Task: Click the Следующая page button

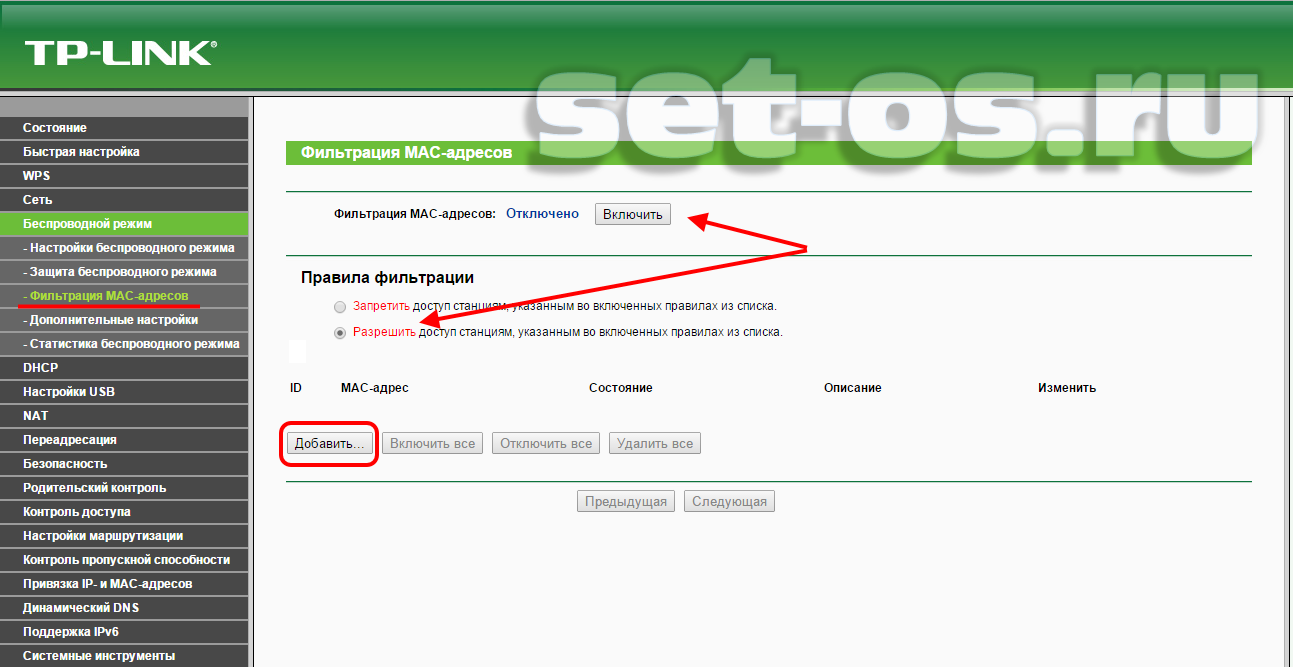Action: [x=729, y=501]
